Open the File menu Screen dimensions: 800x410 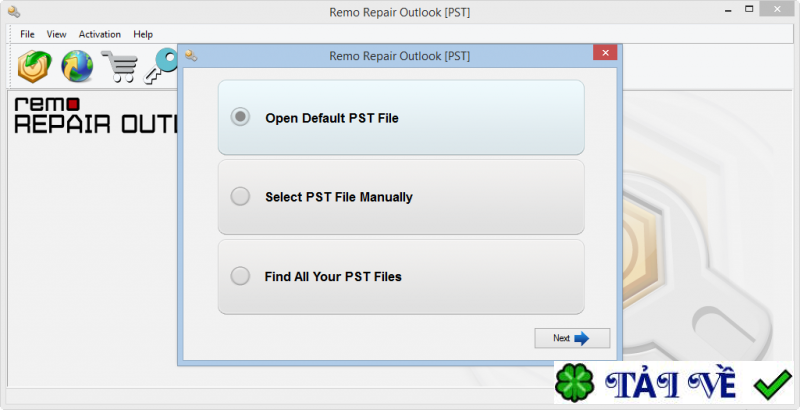(27, 34)
